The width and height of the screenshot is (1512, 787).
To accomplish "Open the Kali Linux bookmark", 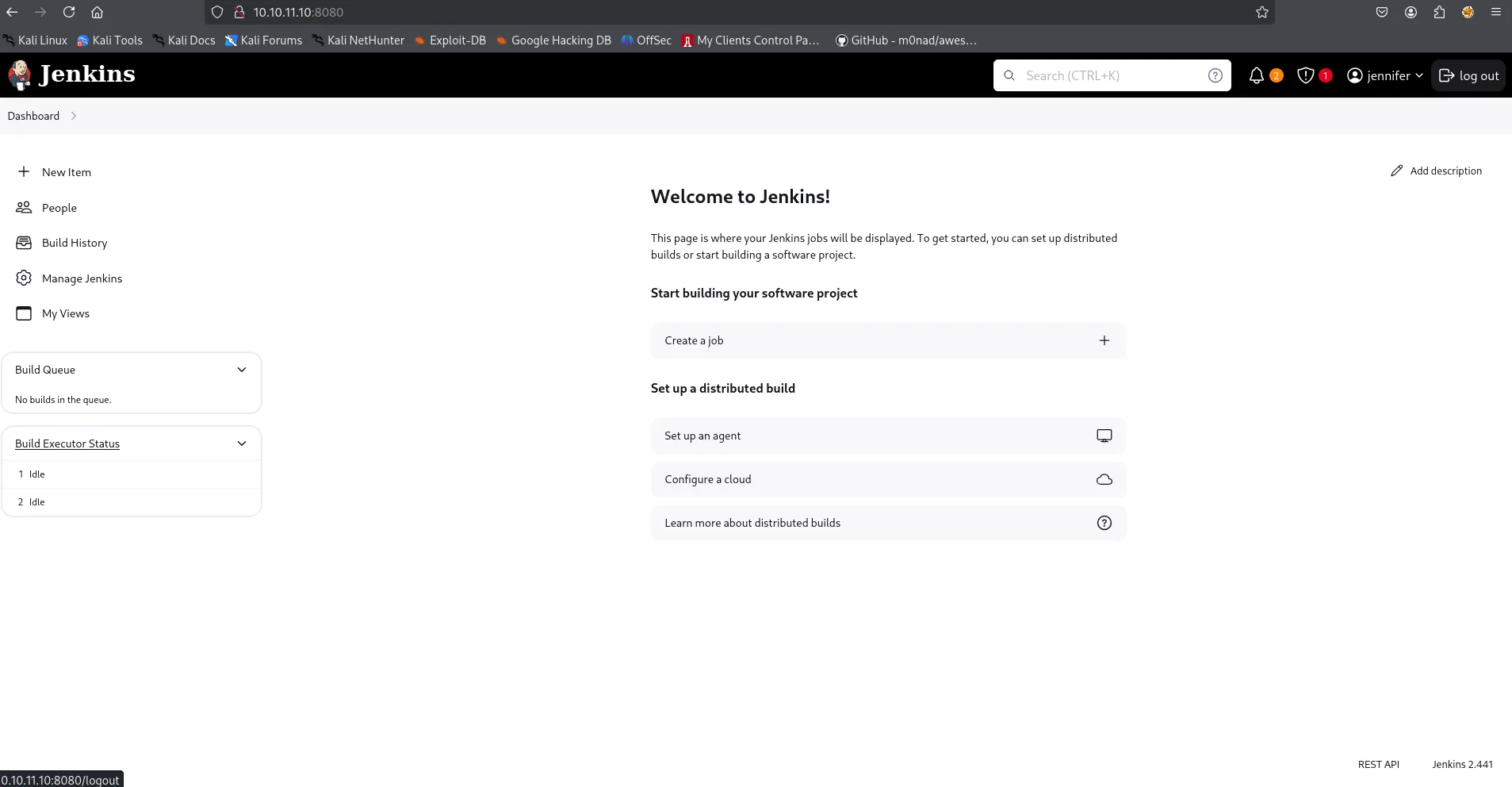I will (36, 40).
